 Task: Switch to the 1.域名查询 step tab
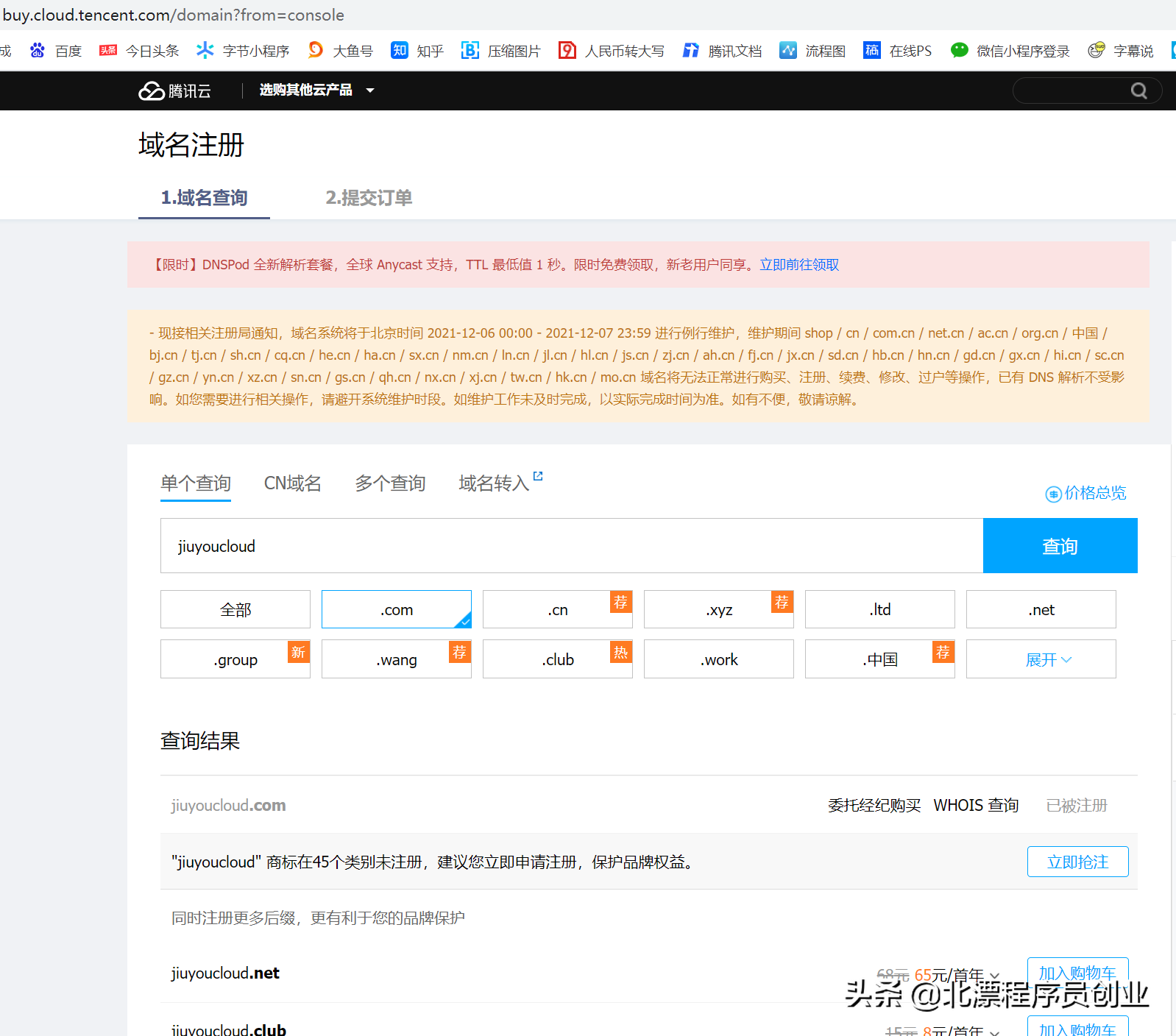(x=204, y=198)
